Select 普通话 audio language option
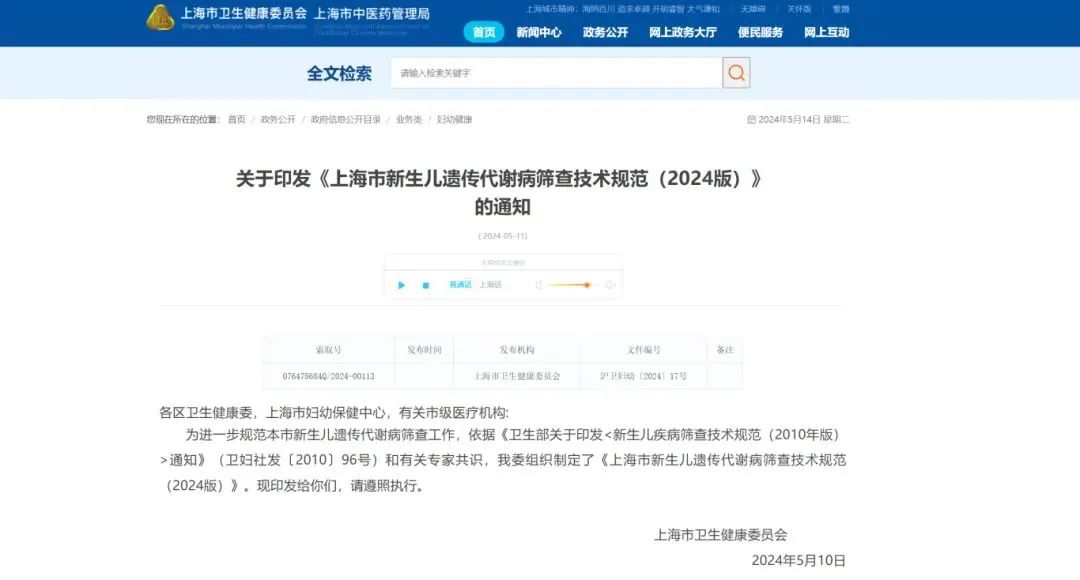The height and width of the screenshot is (580, 1080). coord(460,285)
